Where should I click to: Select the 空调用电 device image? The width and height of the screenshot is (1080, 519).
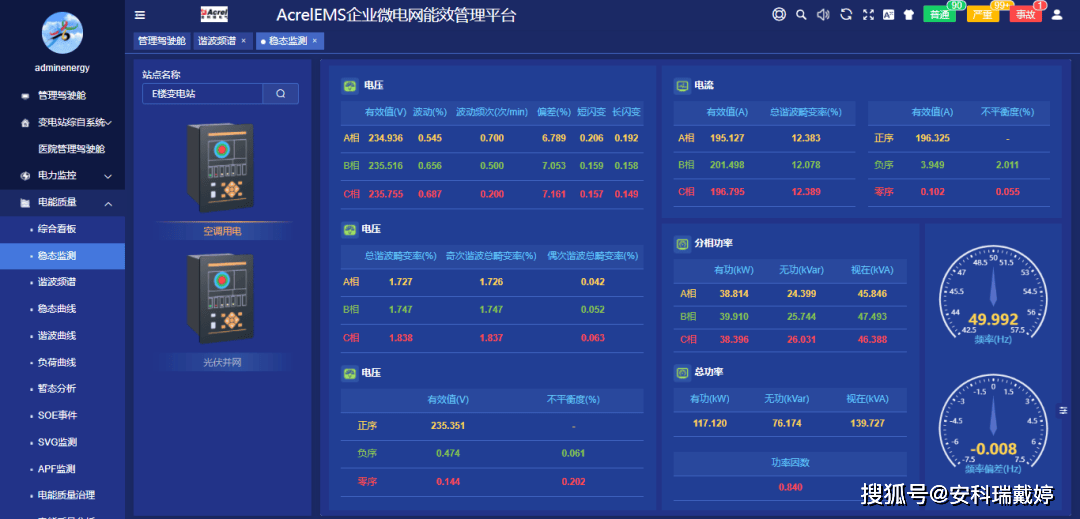(220, 169)
